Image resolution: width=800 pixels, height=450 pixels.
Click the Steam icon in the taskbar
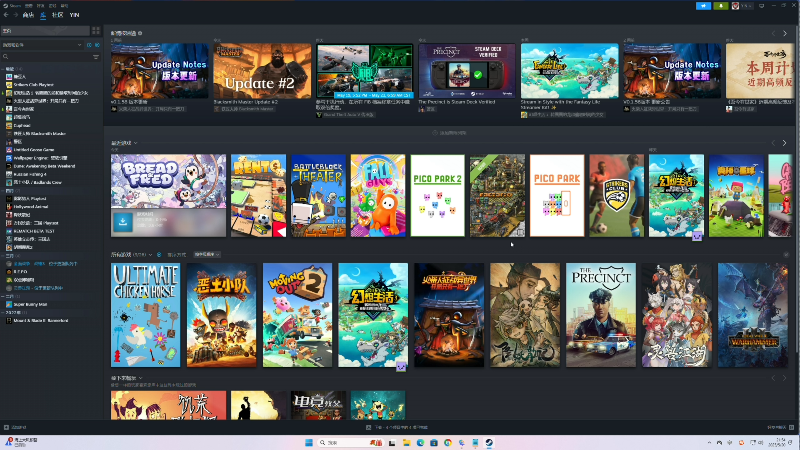489,442
